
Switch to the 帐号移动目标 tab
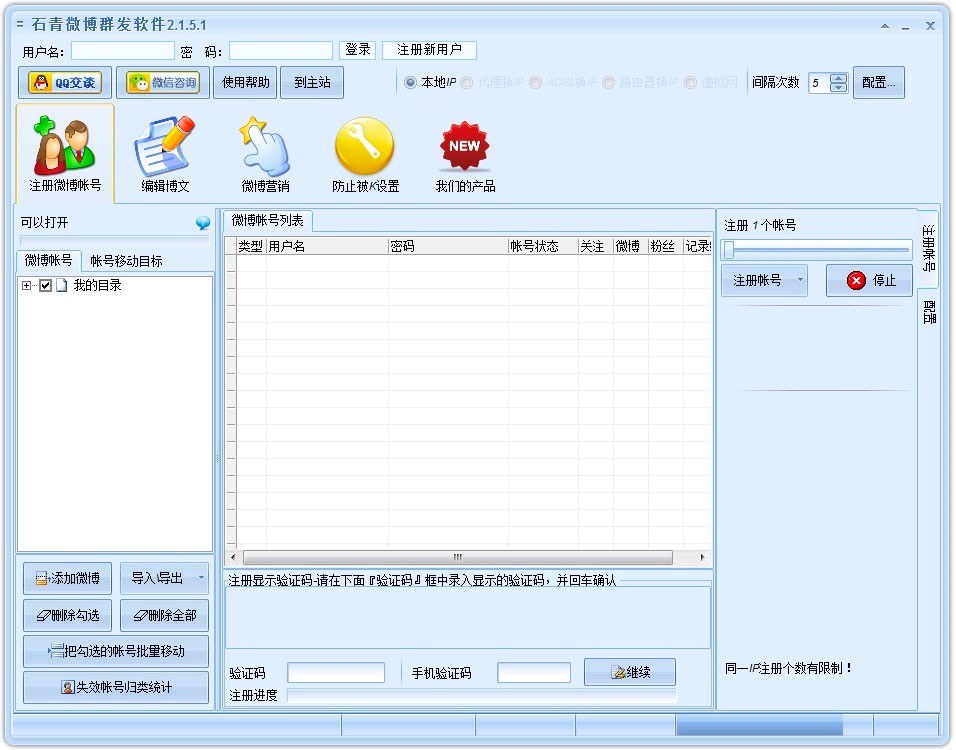(x=126, y=261)
